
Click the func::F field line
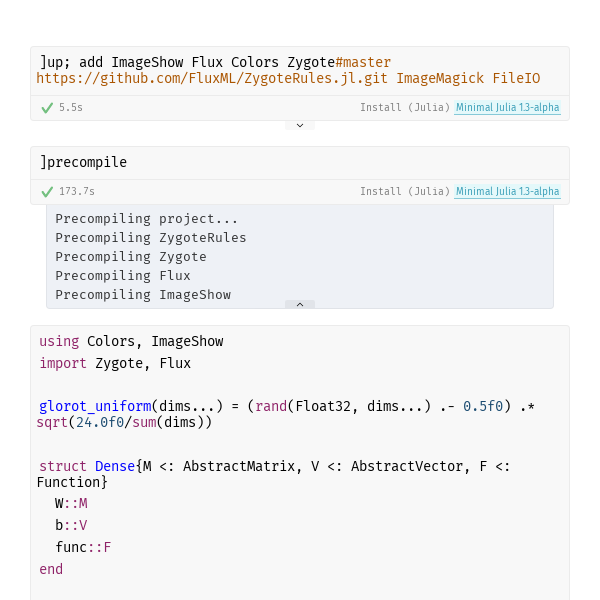83,547
